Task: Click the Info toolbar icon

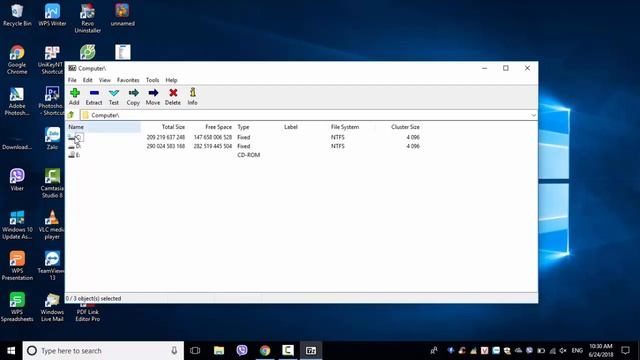Action: coord(193,93)
